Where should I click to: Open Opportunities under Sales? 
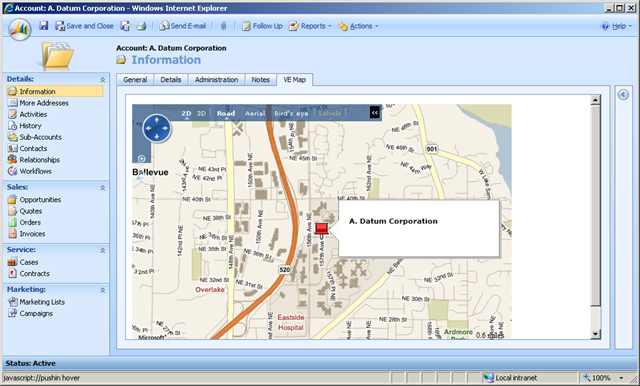point(35,200)
